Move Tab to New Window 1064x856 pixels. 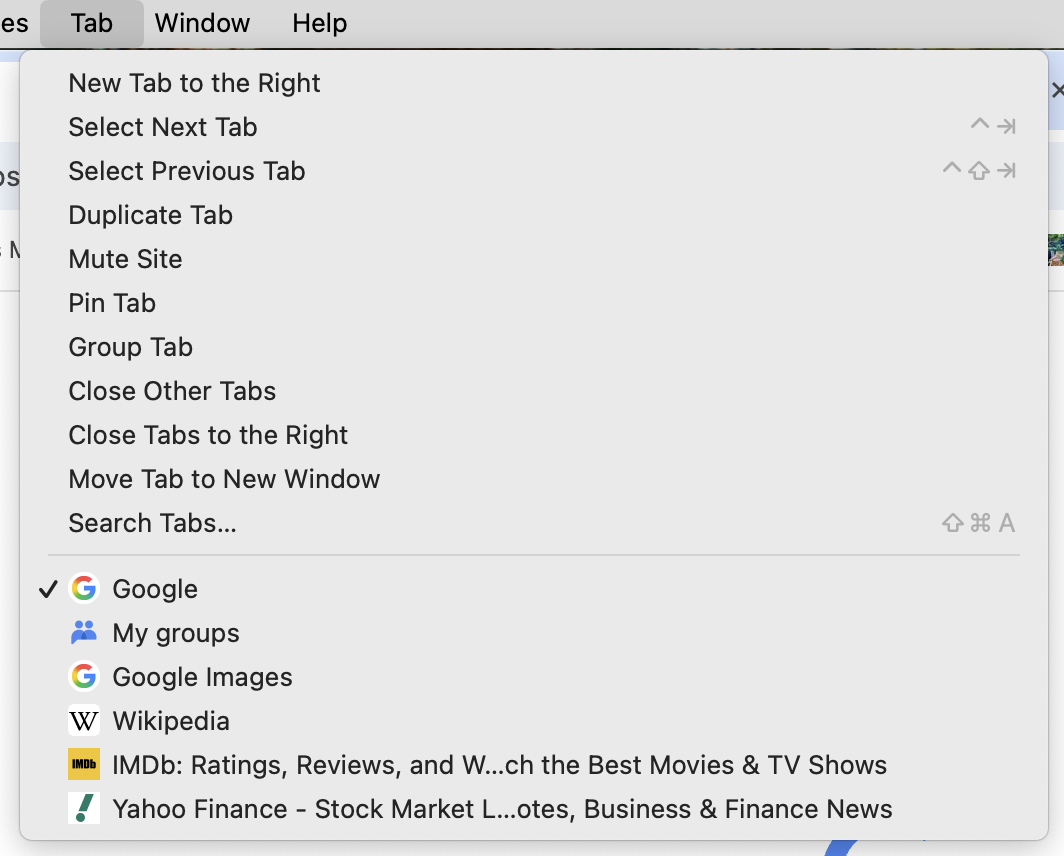pos(224,479)
